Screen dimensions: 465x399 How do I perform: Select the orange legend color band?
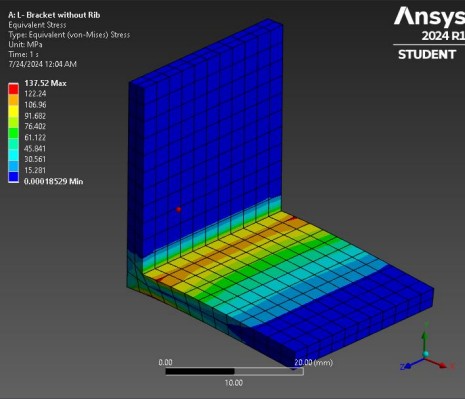pyautogui.click(x=14, y=100)
